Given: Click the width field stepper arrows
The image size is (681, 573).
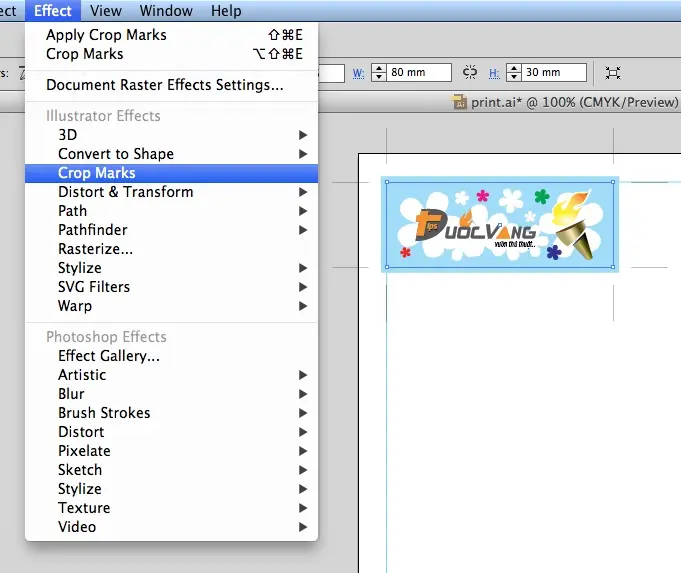Looking at the screenshot, I should (379, 73).
